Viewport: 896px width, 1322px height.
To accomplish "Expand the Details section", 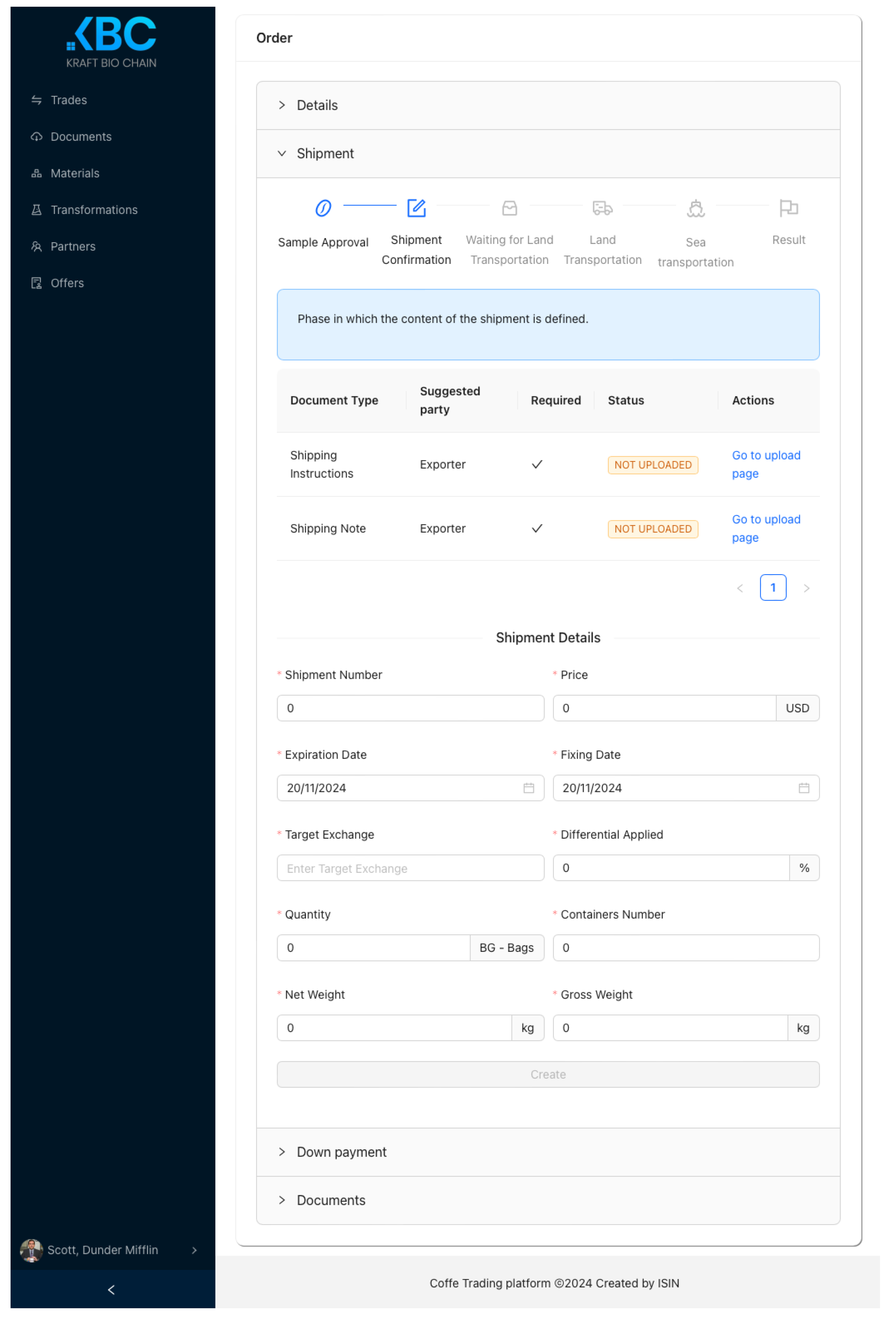I will click(548, 106).
